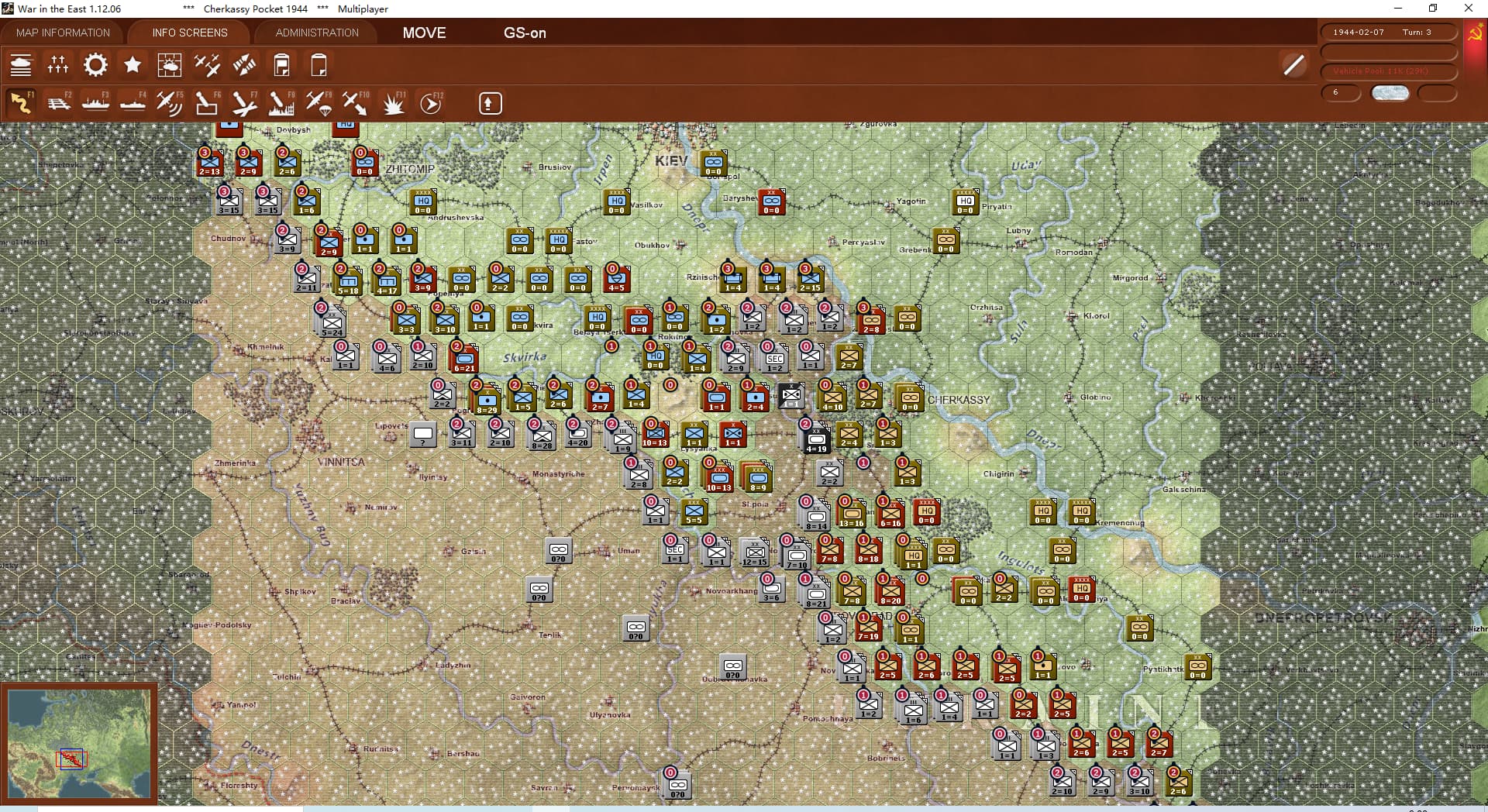Image resolution: width=1488 pixels, height=812 pixels.
Task: Select the HQ counter next to Vasilkov
Action: [616, 204]
